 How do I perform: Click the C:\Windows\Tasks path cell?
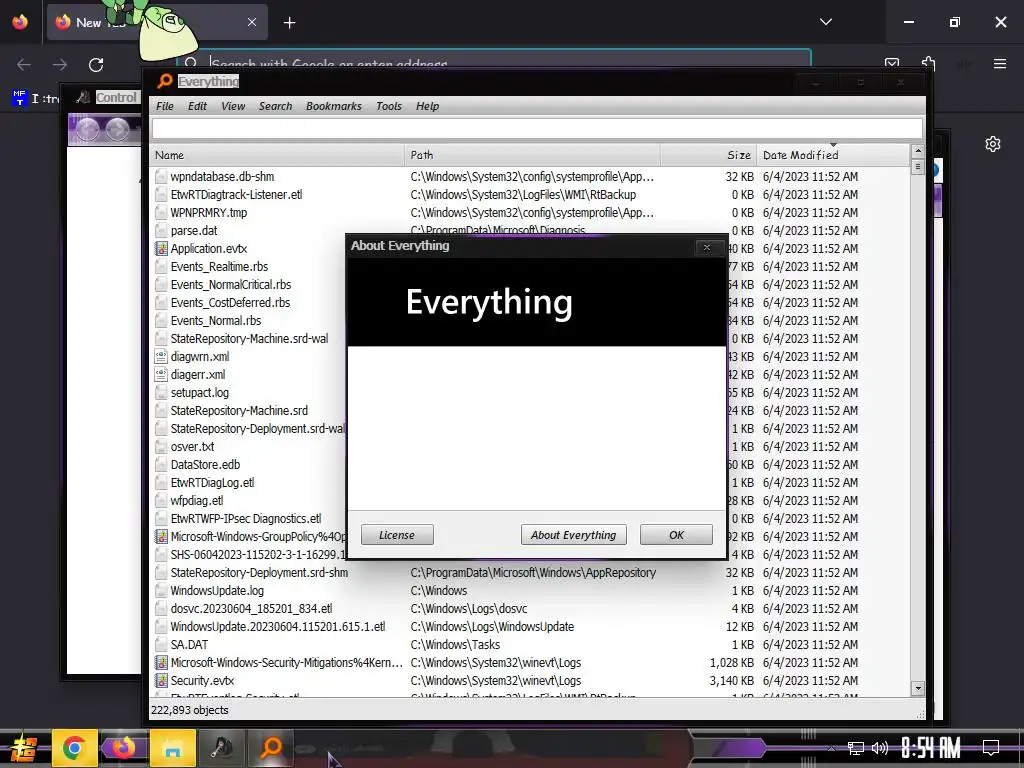click(455, 645)
